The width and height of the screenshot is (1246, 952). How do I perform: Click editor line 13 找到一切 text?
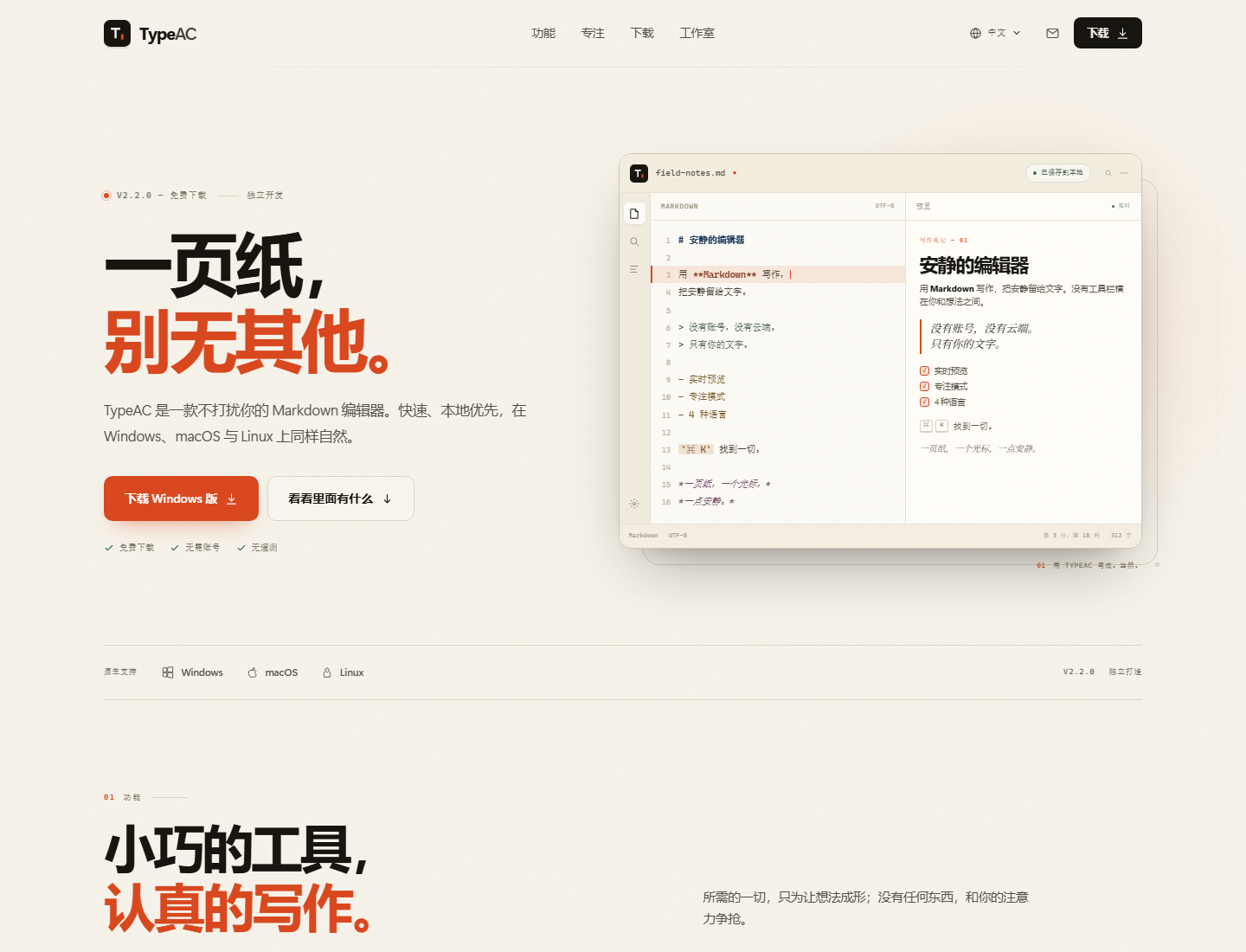[x=740, y=449]
